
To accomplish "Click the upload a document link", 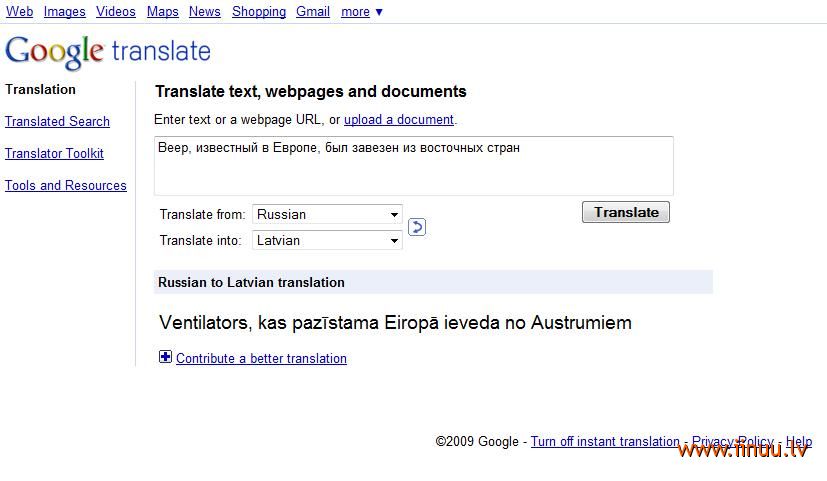I will click(399, 120).
